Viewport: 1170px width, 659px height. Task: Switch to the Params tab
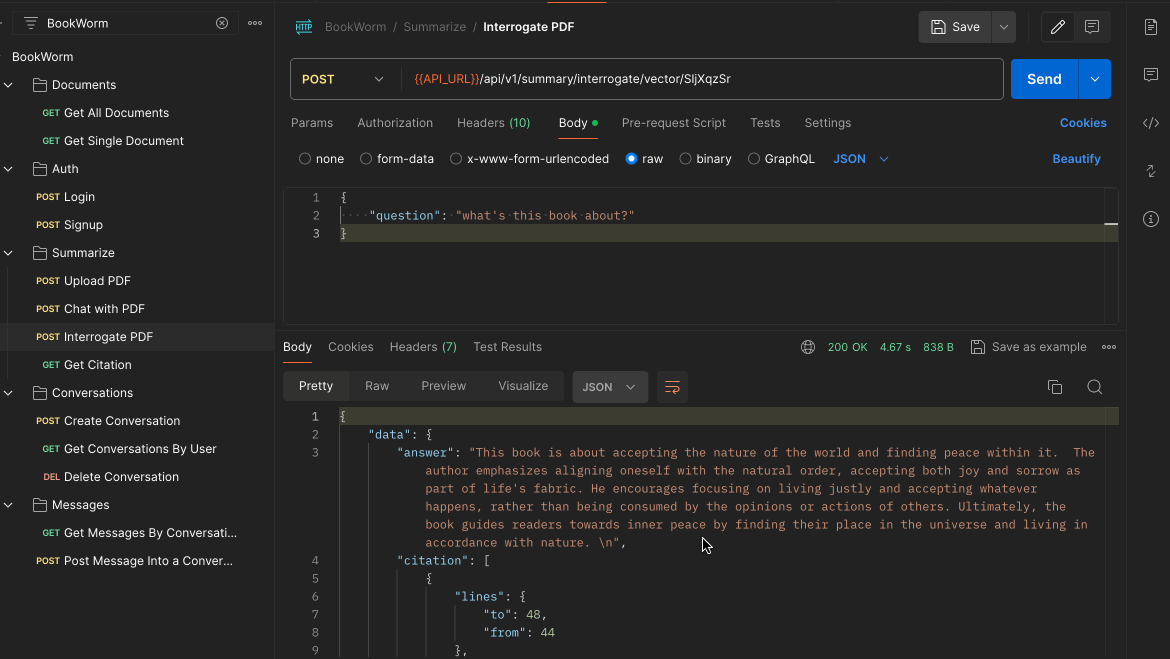point(312,123)
